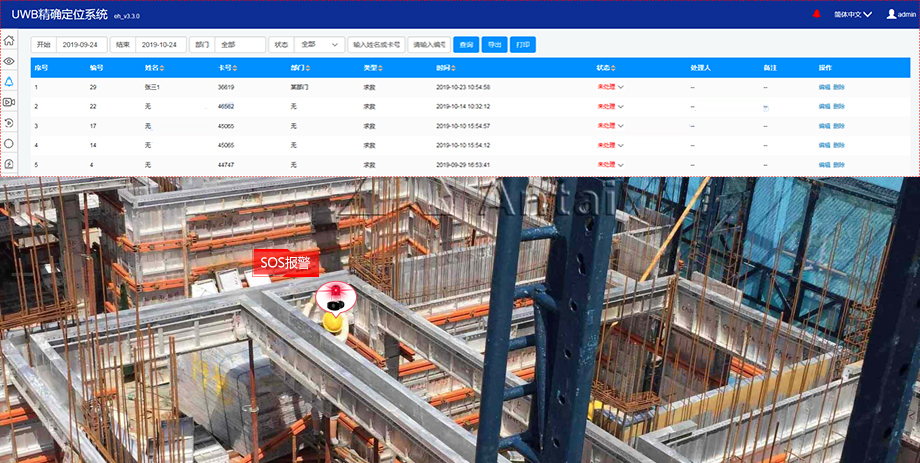Click the 查询 search button
This screenshot has width=920, height=463.
[466, 45]
